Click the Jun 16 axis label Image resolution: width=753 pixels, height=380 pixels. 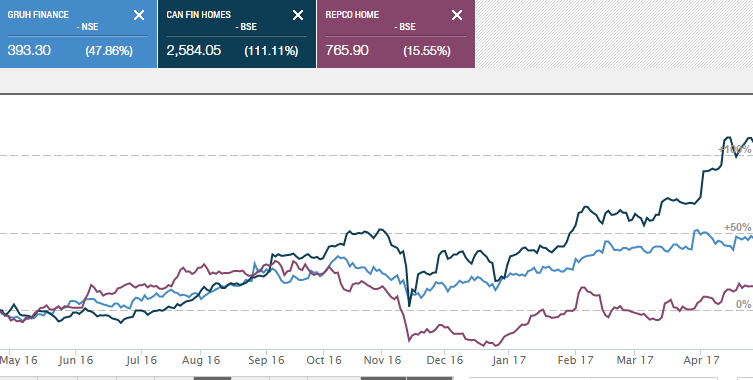pos(75,360)
